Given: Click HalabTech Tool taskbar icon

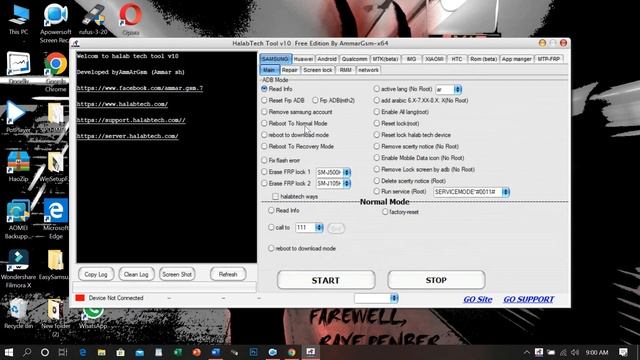Looking at the screenshot, I should click(x=311, y=351).
